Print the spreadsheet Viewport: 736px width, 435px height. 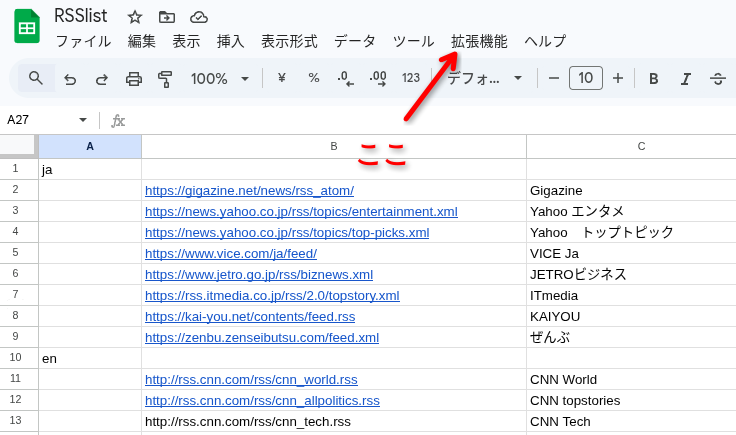134,78
